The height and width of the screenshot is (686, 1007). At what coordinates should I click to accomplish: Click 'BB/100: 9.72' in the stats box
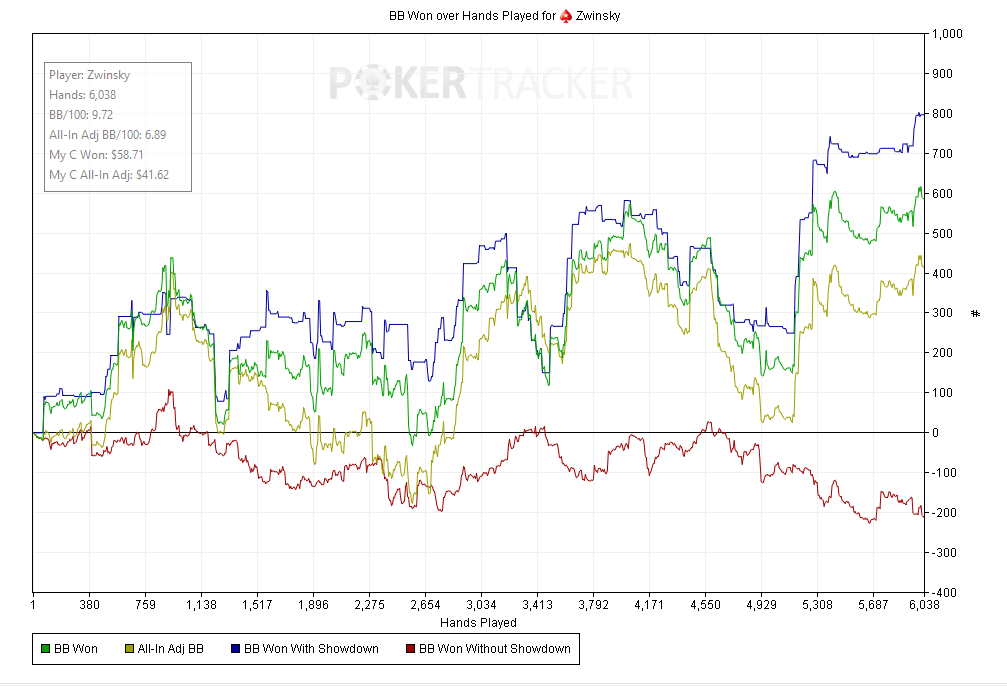point(81,114)
